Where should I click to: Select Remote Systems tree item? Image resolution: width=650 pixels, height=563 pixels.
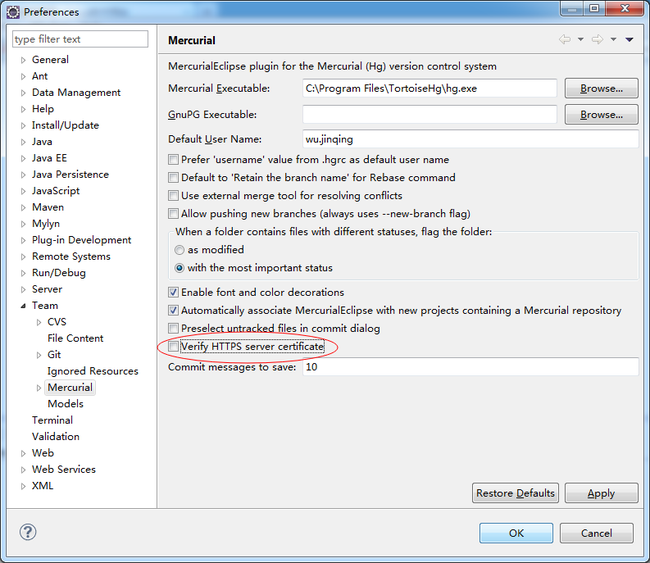tap(71, 256)
